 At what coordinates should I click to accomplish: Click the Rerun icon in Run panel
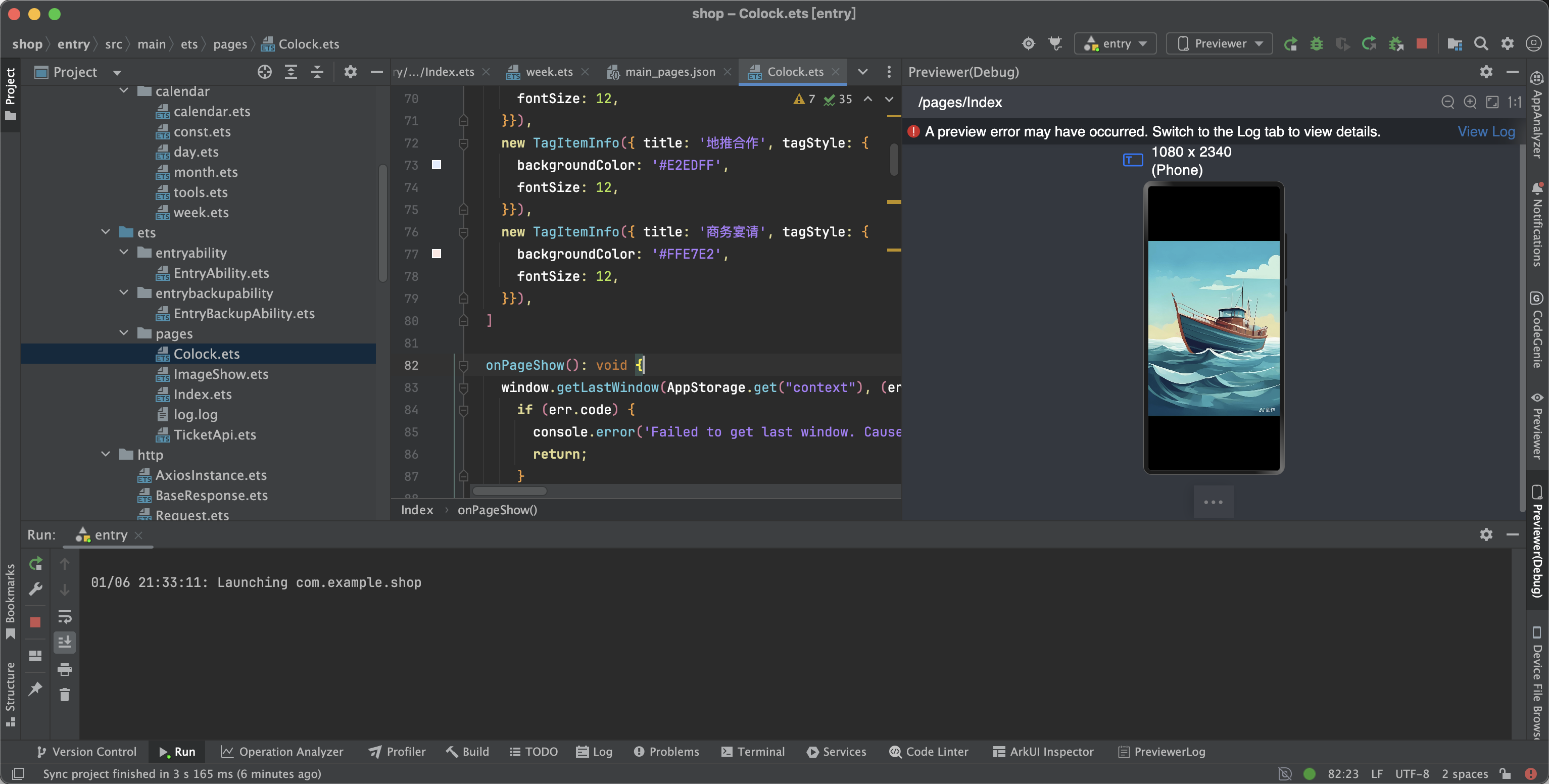35,563
